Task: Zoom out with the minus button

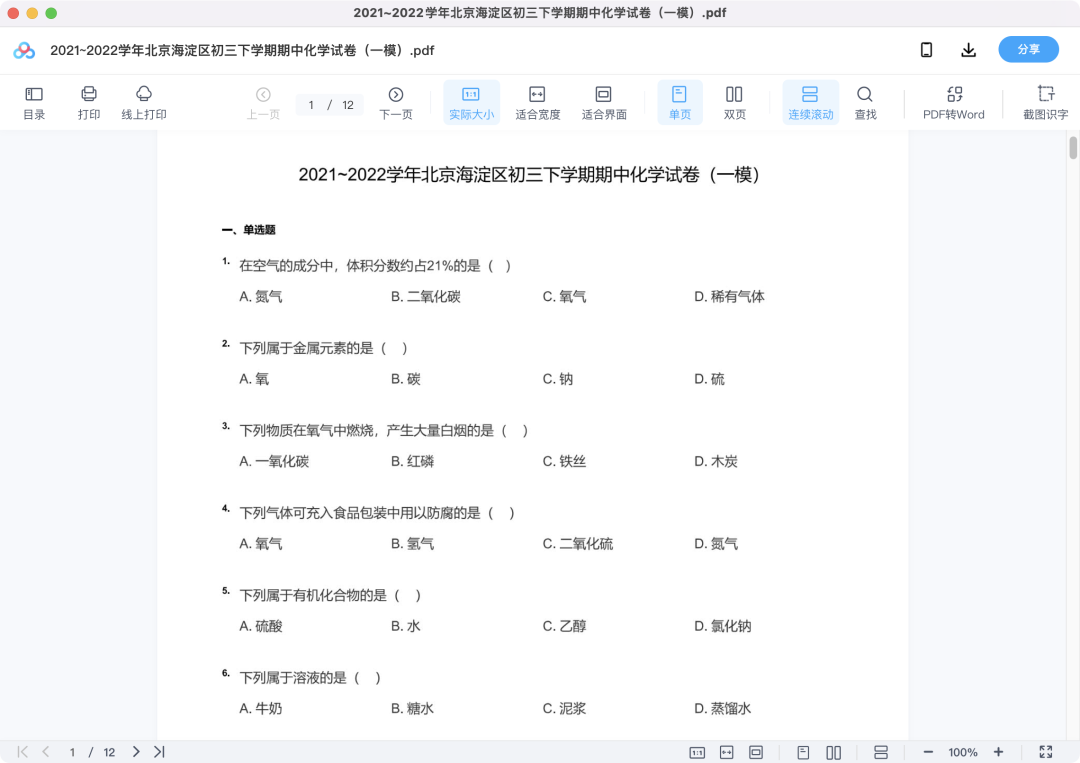Action: pos(928,752)
